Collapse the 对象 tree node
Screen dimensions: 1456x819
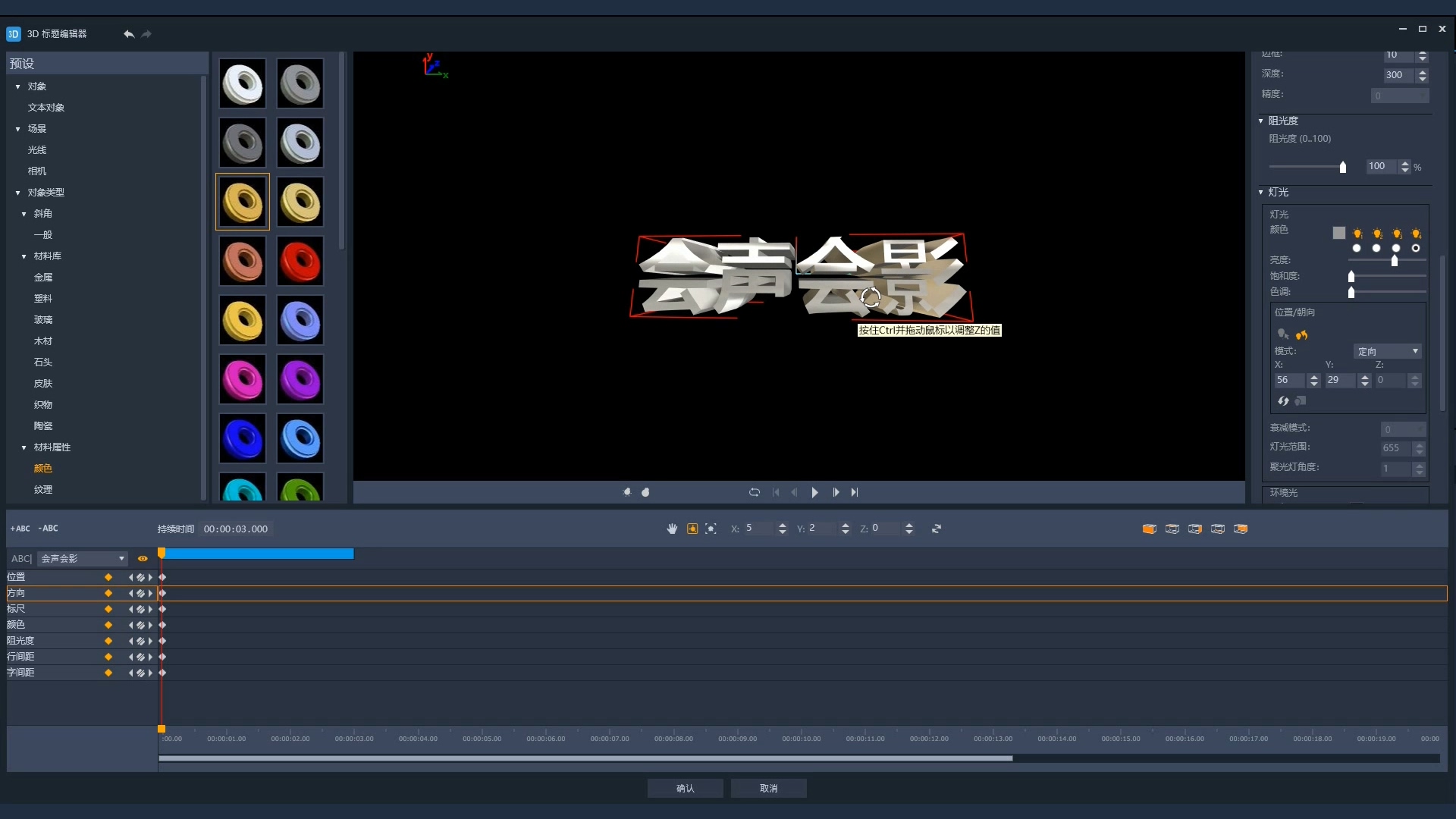click(18, 86)
